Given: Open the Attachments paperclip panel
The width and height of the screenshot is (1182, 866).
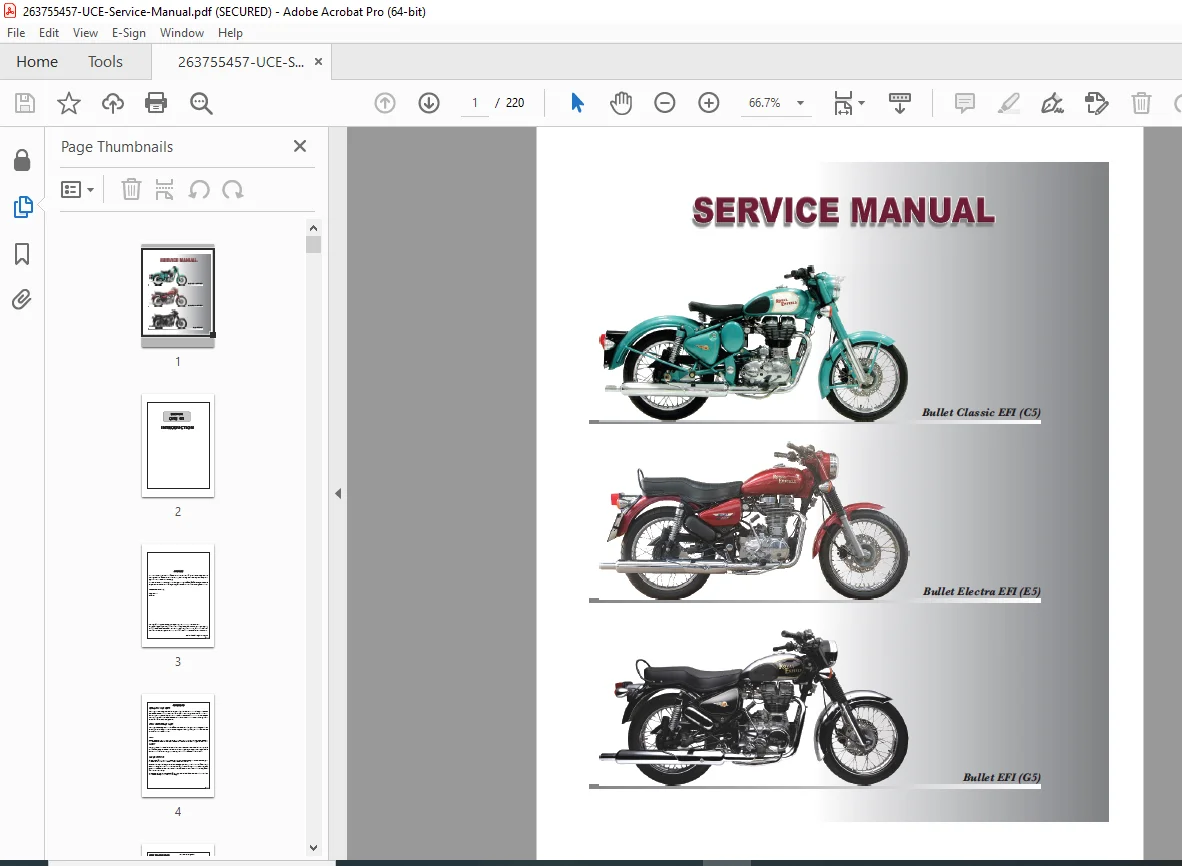Looking at the screenshot, I should click(x=23, y=300).
